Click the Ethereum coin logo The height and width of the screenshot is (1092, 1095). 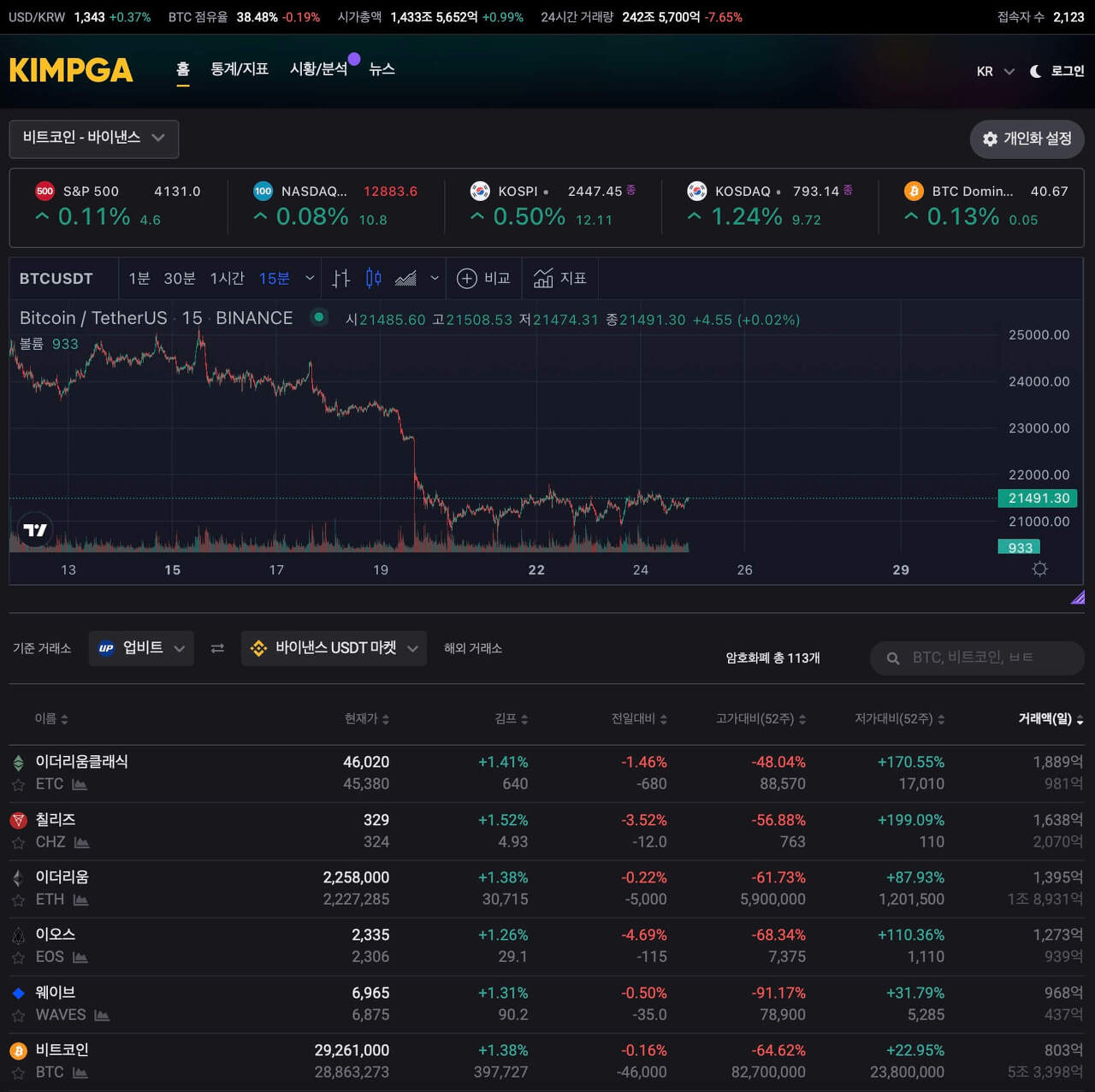[x=18, y=877]
